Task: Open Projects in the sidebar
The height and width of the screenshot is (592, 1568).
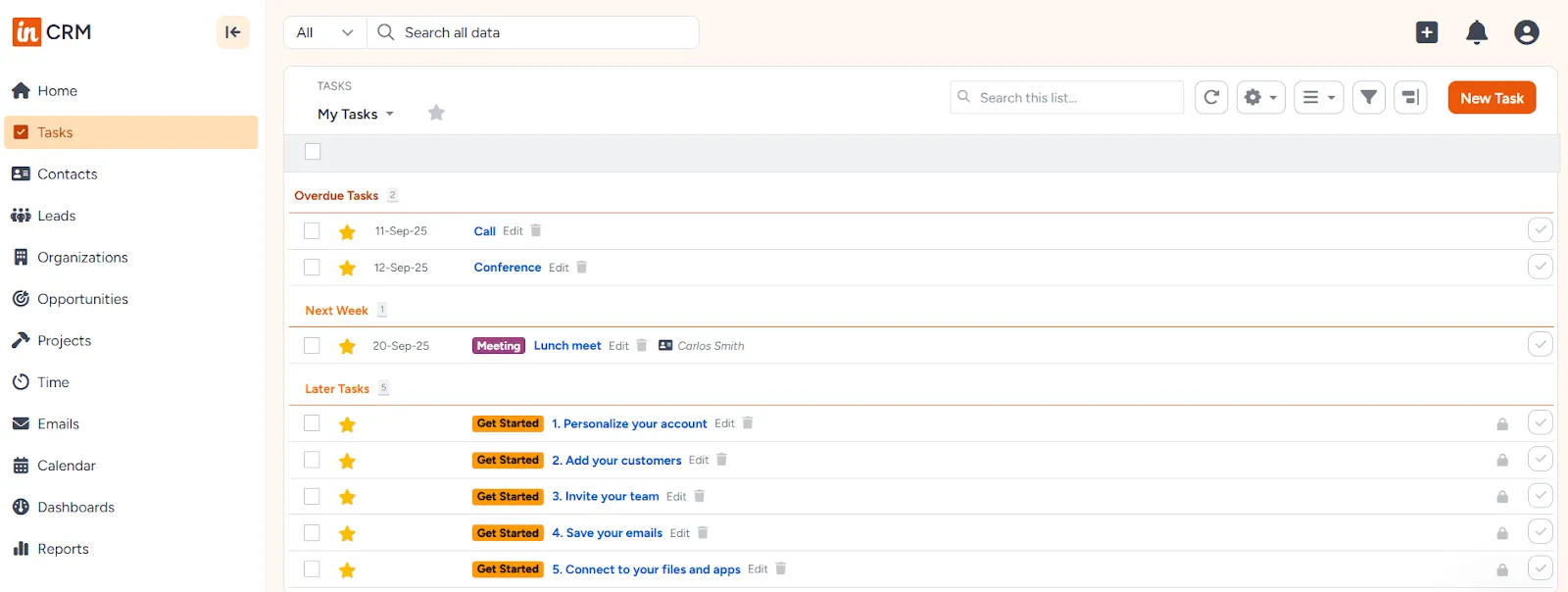Action: (131, 340)
